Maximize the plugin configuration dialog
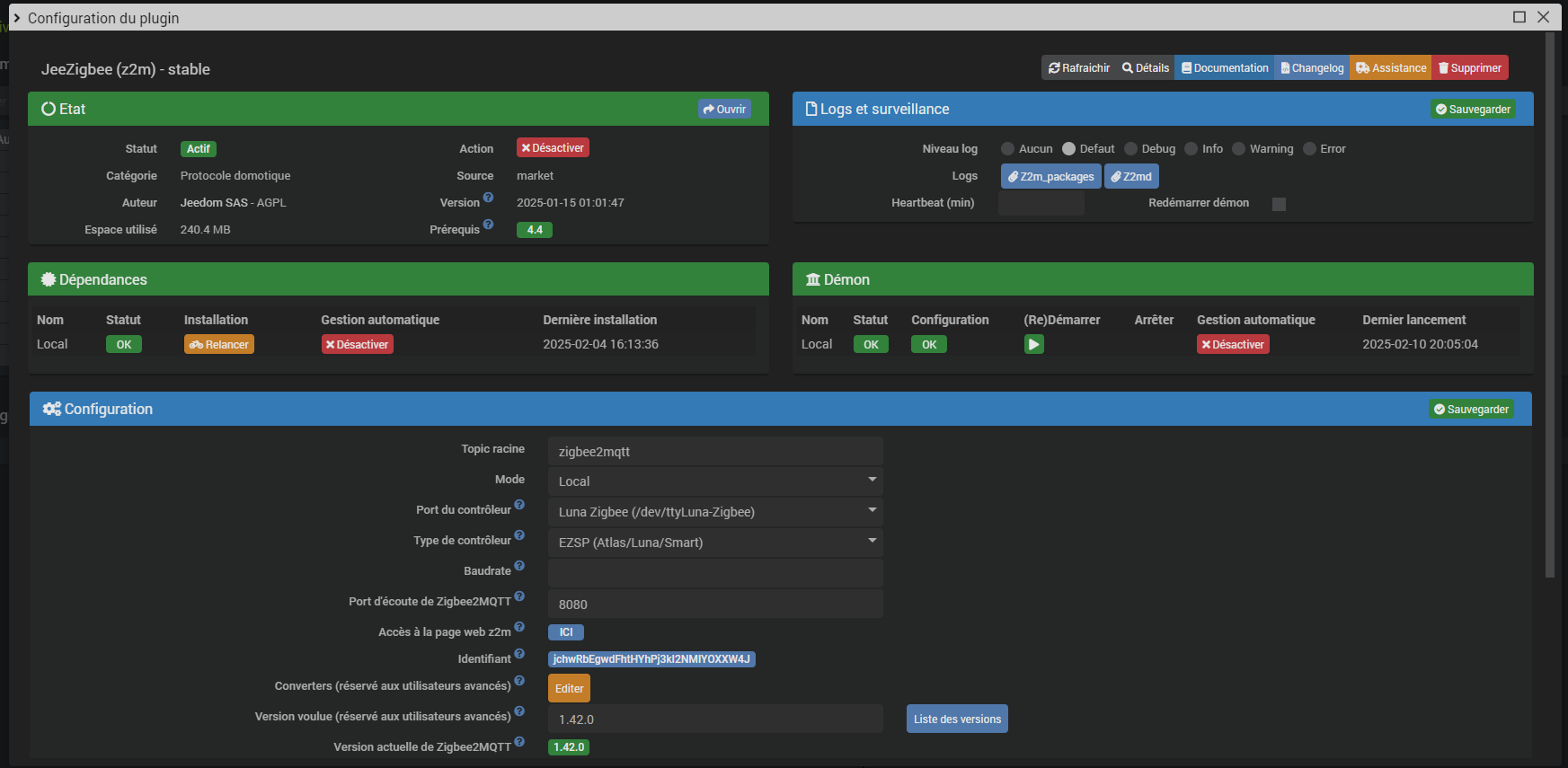The height and width of the screenshot is (768, 1568). coord(1519,17)
